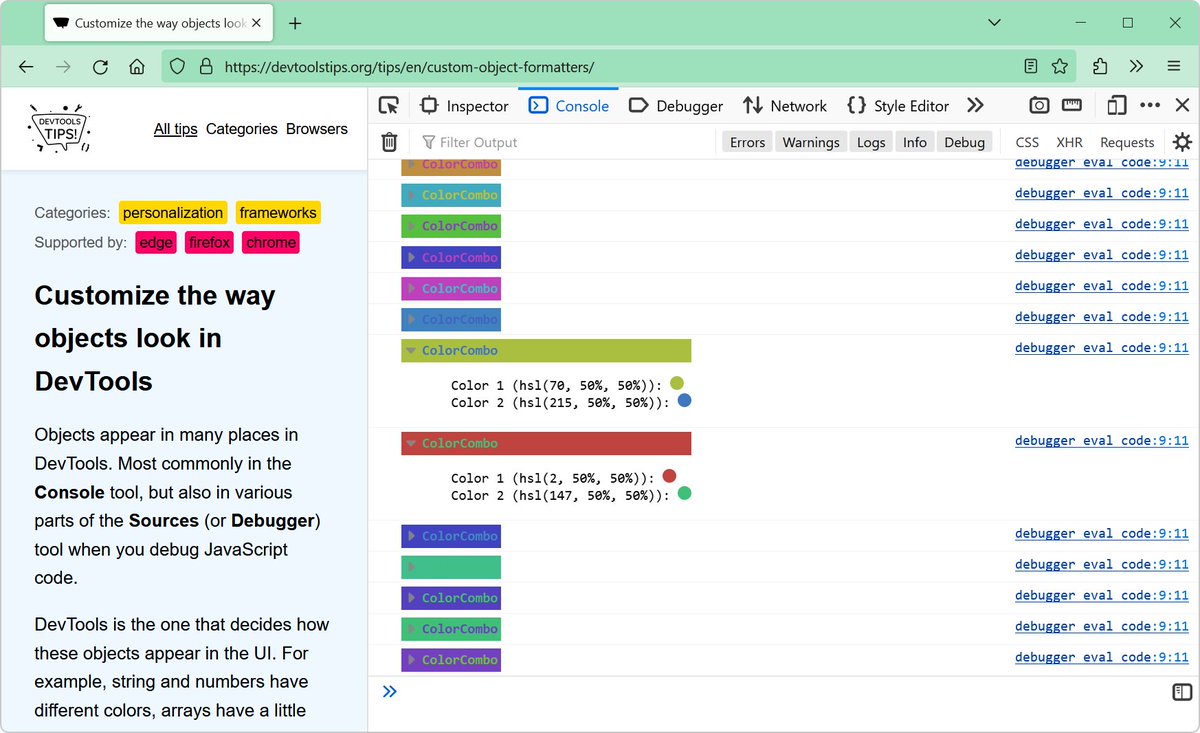The height and width of the screenshot is (733, 1200).
Task: Open a new browser tab
Action: 295,23
